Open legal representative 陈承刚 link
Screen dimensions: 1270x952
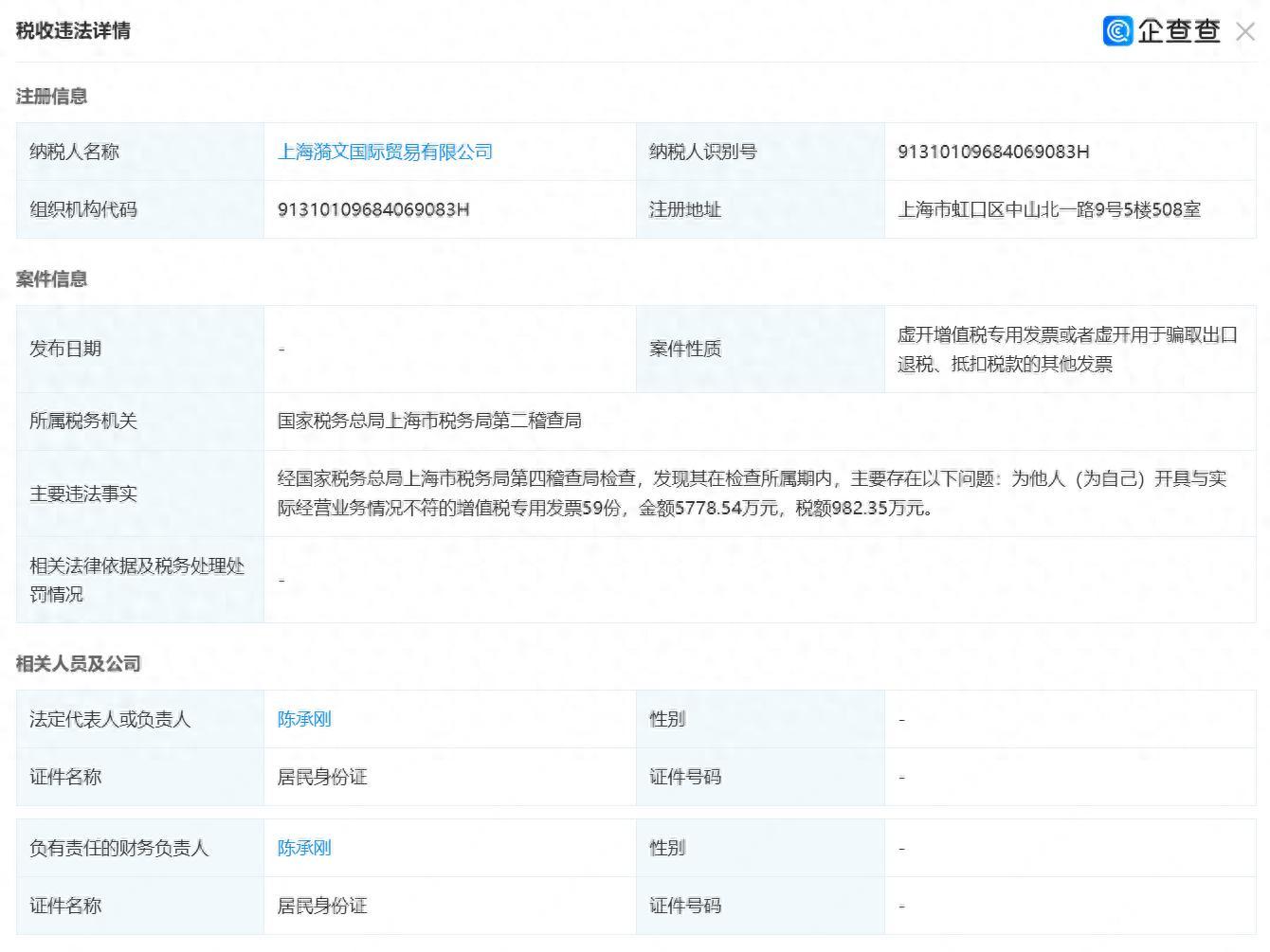pos(304,719)
